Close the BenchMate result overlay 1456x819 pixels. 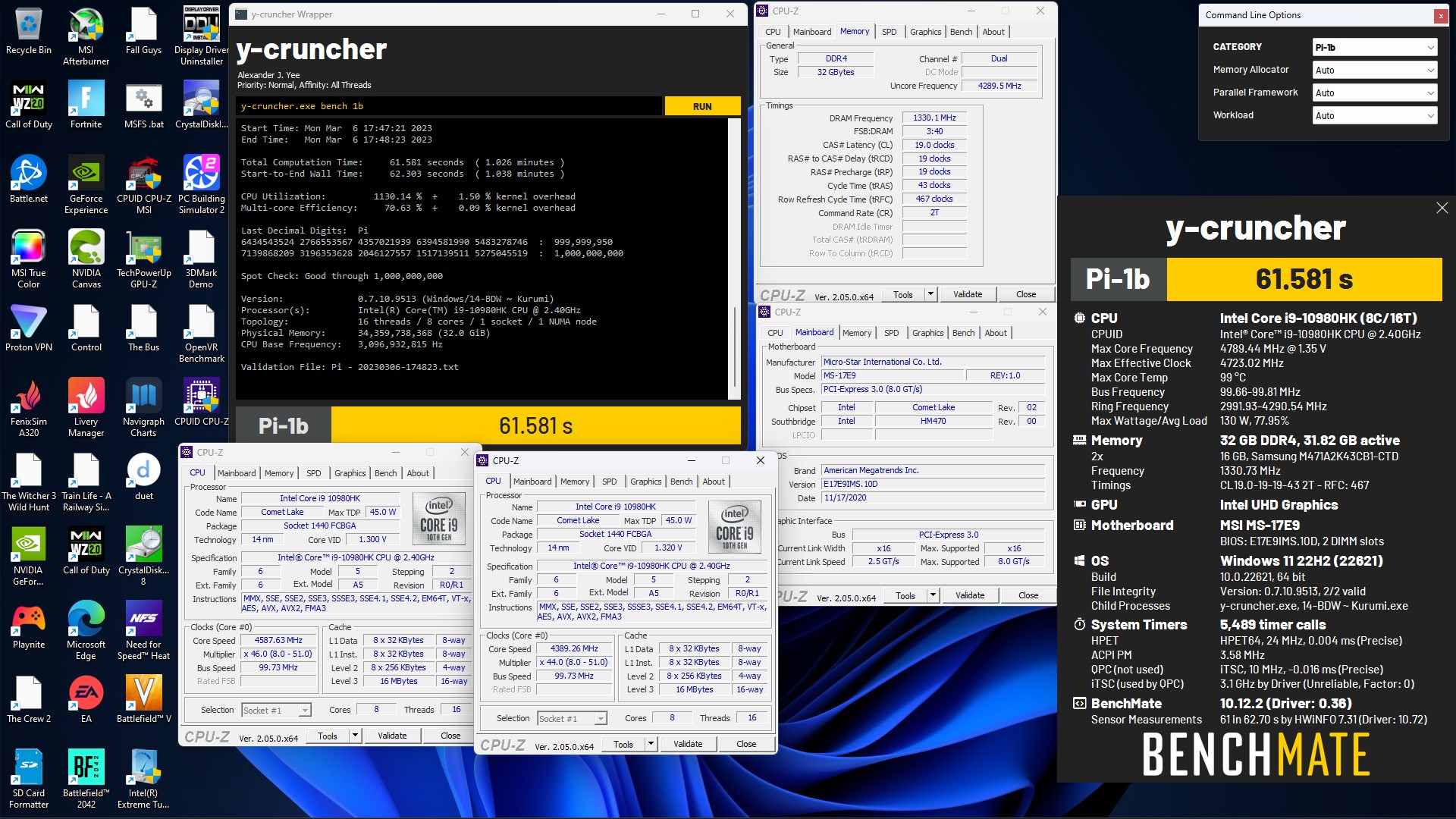(1442, 208)
